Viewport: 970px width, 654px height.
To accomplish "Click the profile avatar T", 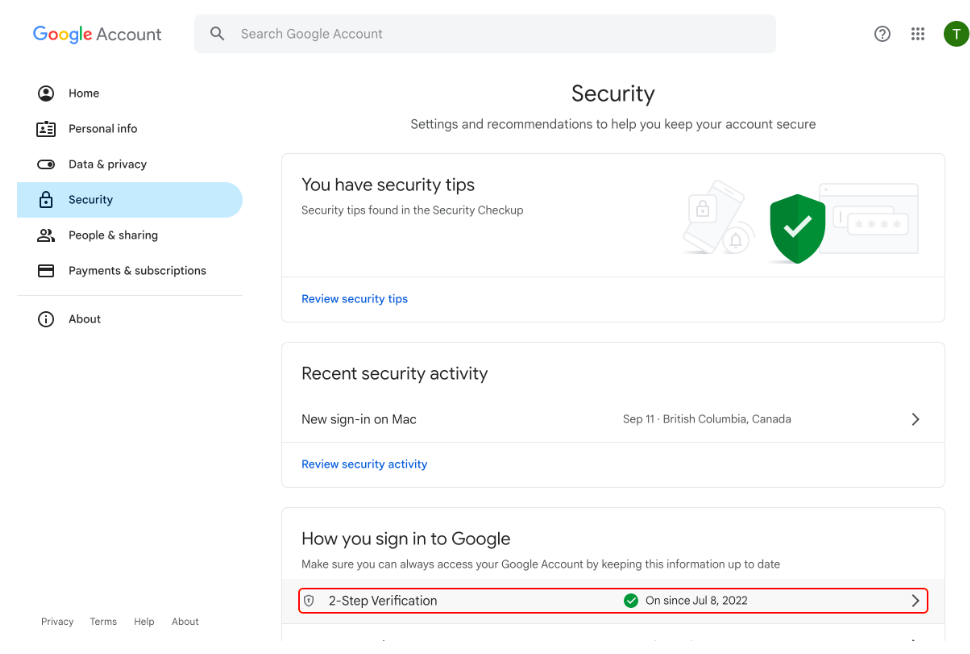I will 955,34.
